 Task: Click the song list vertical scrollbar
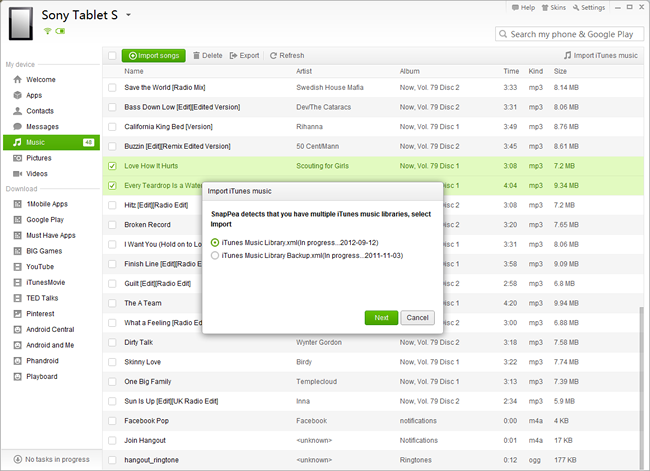642,388
